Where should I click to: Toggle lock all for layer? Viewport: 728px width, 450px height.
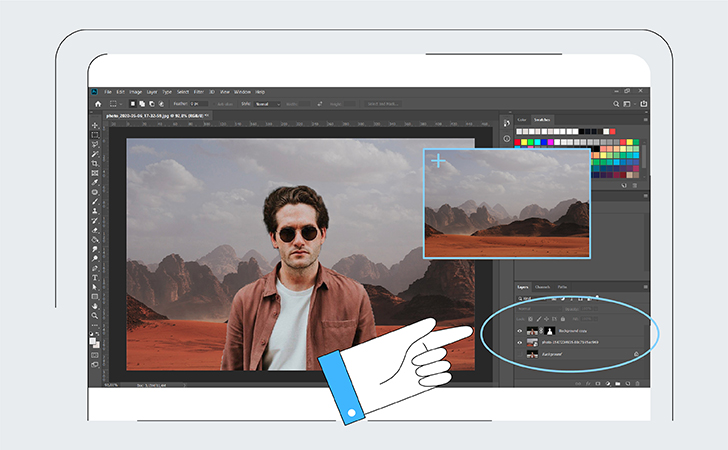(563, 319)
